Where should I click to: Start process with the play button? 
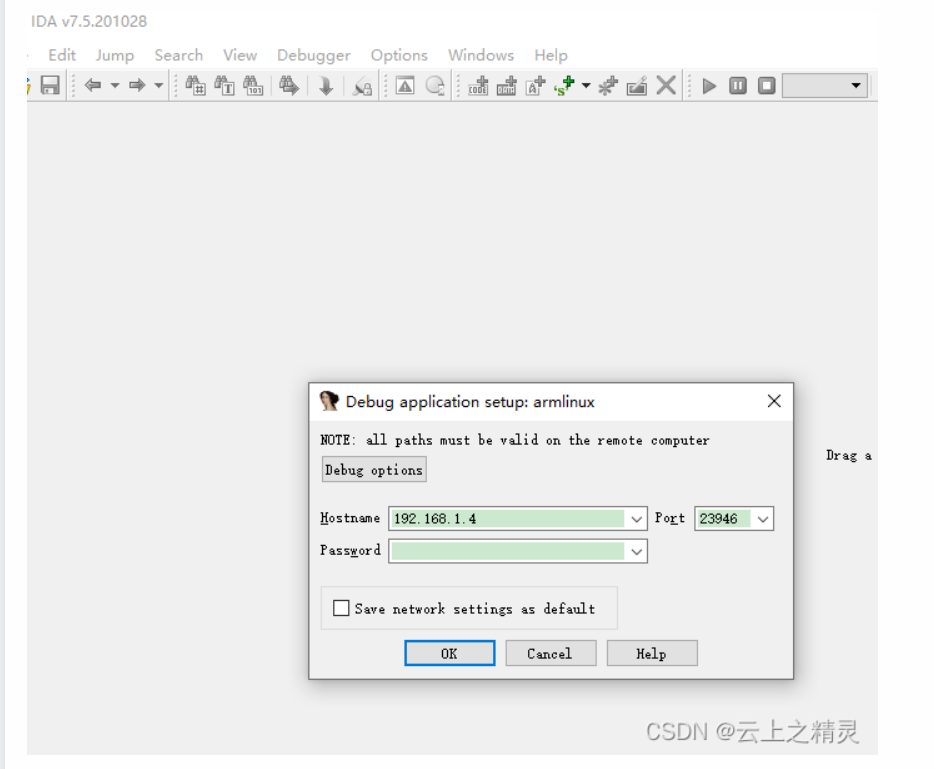coord(709,86)
